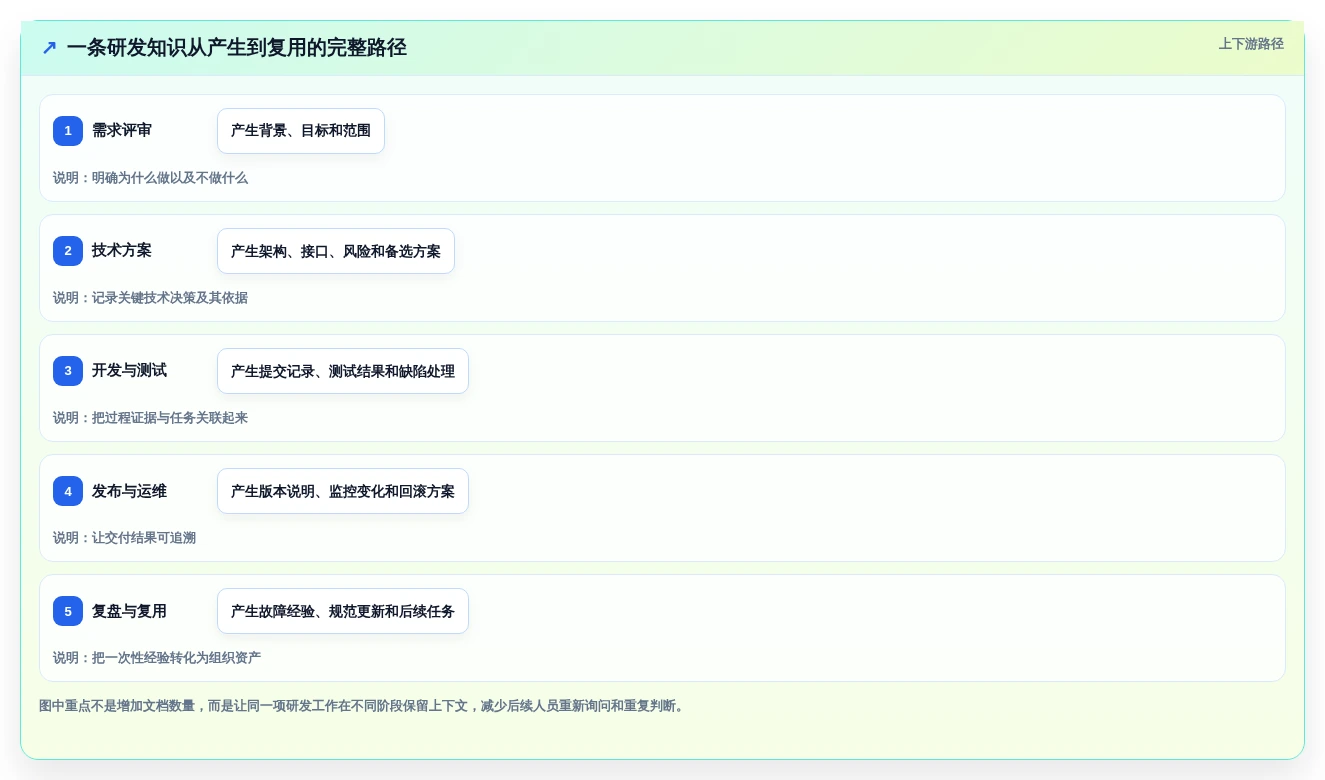The height and width of the screenshot is (780, 1325).
Task: Click the 复盘与复用 step title
Action: click(x=130, y=610)
